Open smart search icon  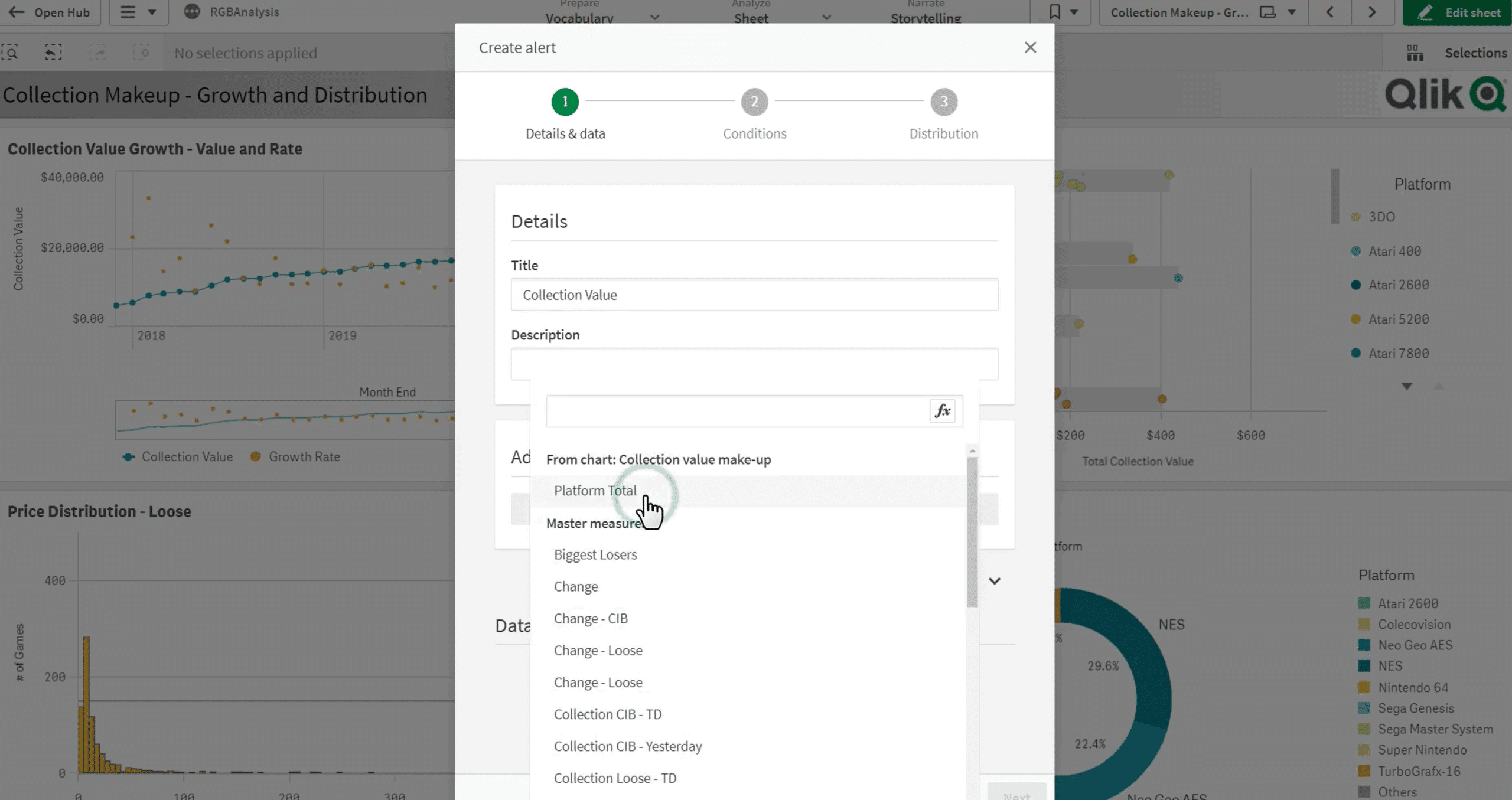click(10, 53)
